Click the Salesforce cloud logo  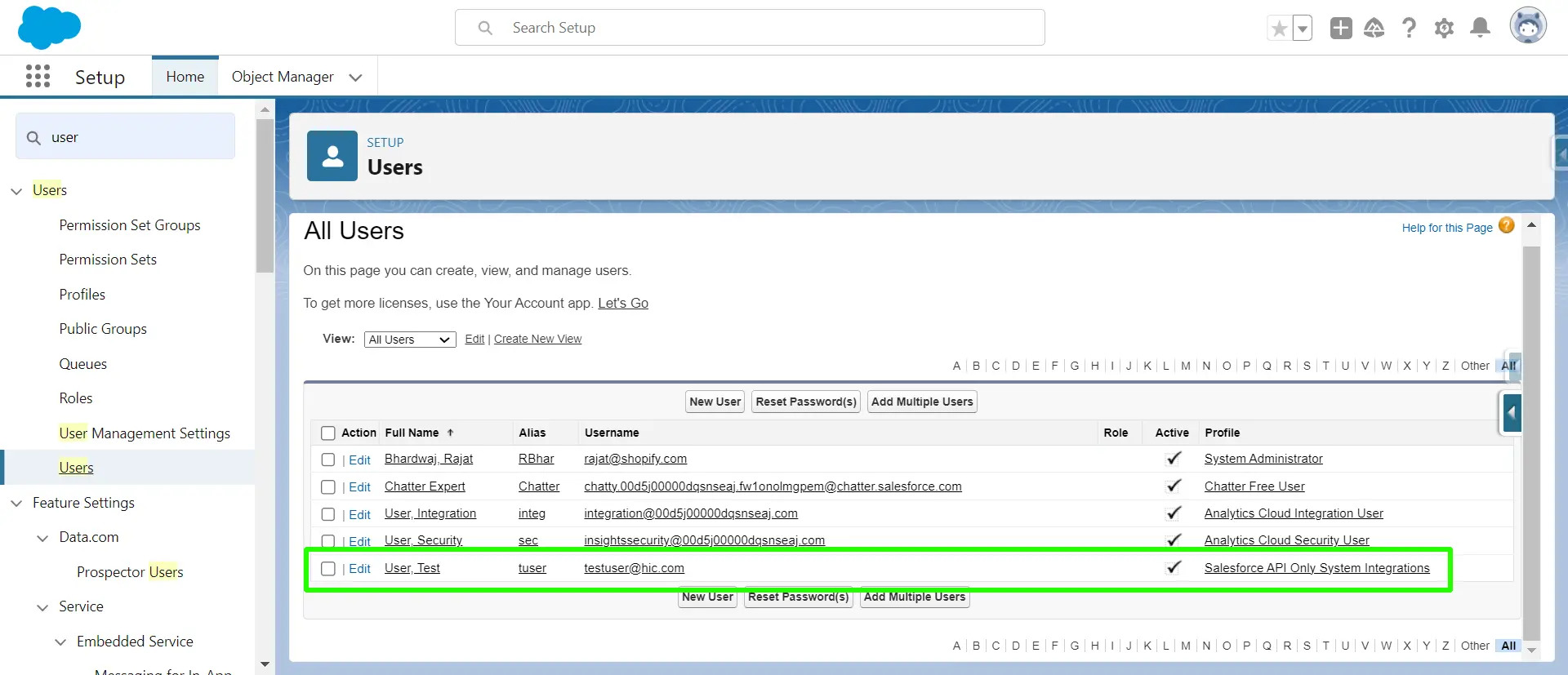coord(49,28)
